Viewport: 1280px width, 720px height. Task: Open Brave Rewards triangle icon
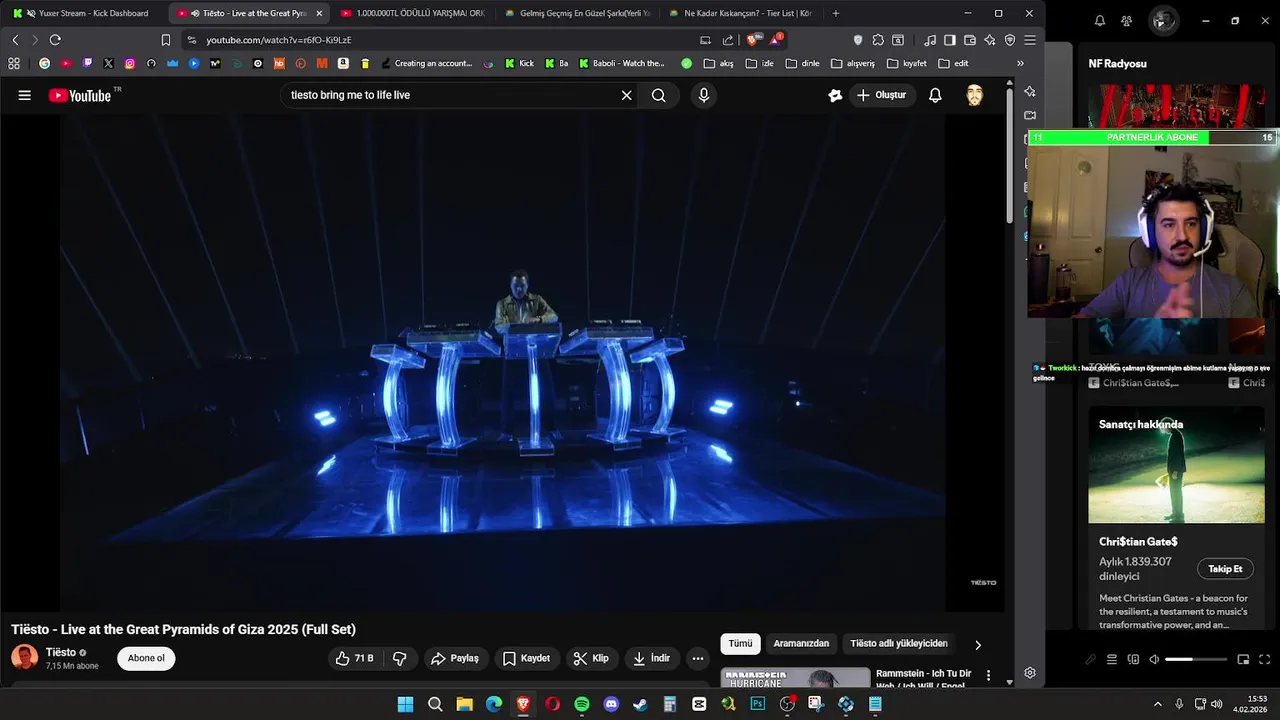[775, 40]
